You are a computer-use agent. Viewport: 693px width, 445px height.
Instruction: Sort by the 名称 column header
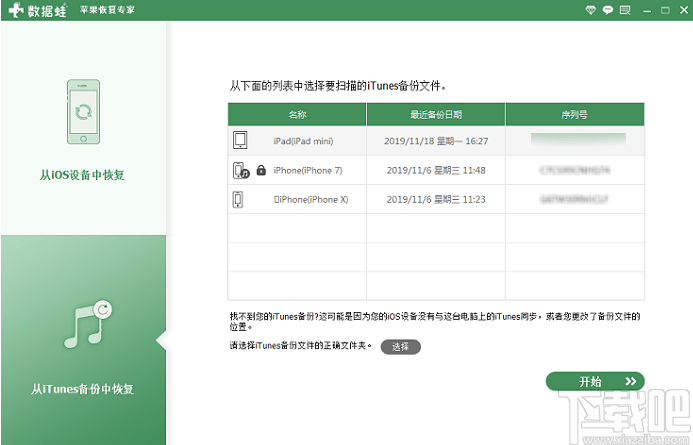(x=297, y=115)
